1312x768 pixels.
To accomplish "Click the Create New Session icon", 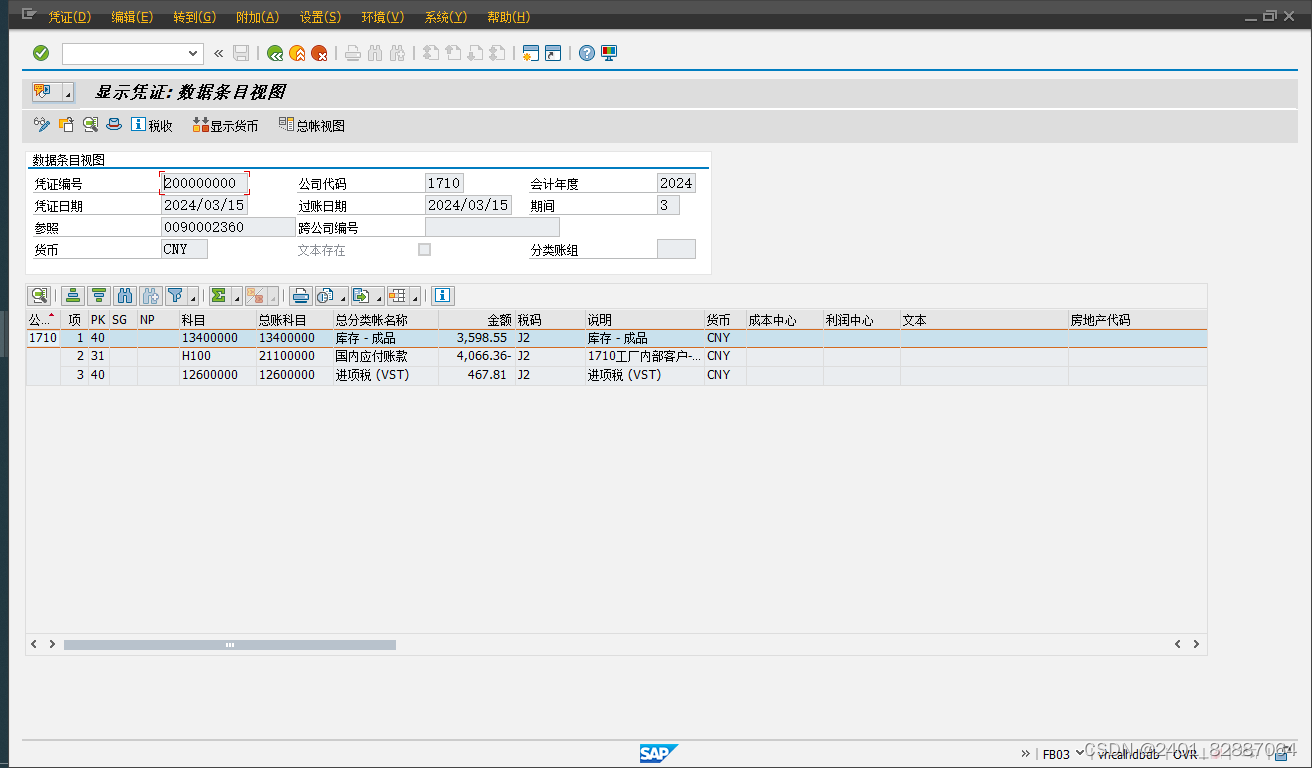I will point(531,53).
